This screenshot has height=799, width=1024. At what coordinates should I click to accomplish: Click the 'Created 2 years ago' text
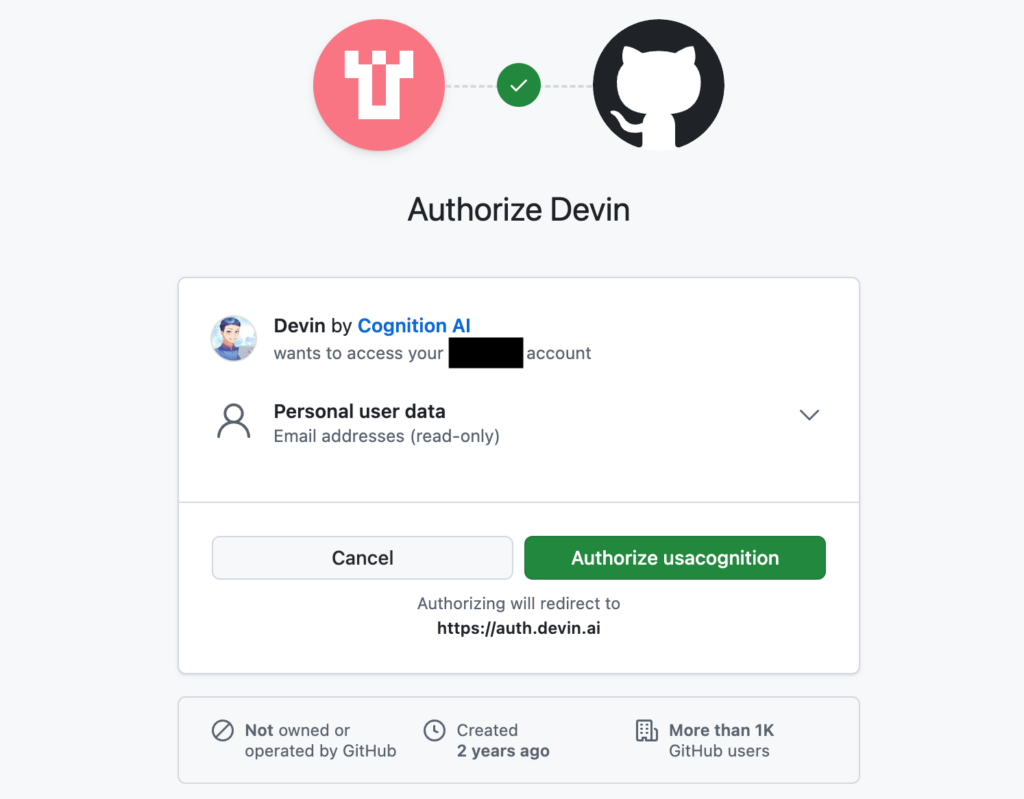coord(502,740)
